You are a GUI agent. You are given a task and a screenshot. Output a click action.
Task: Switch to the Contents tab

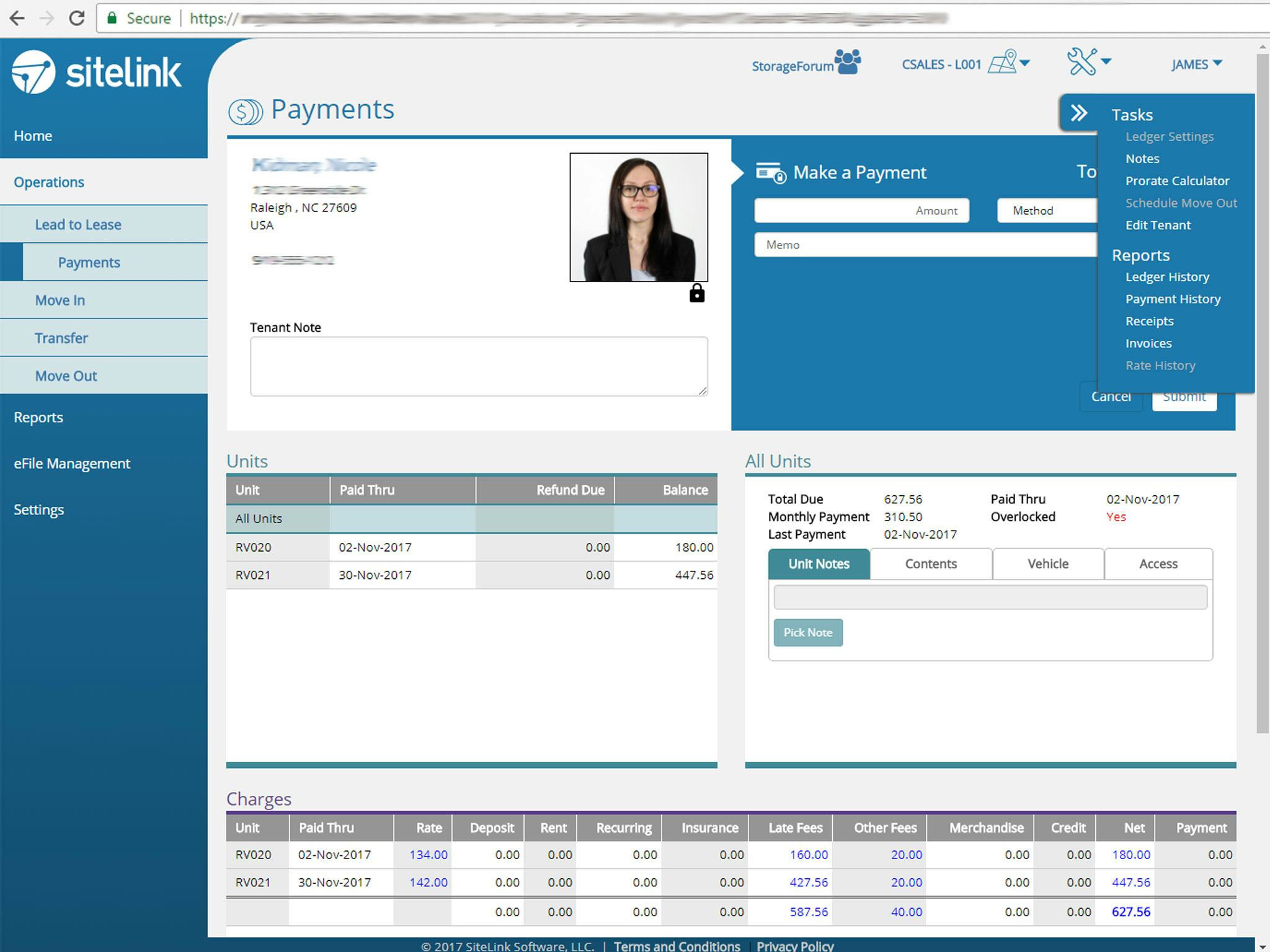(x=930, y=563)
